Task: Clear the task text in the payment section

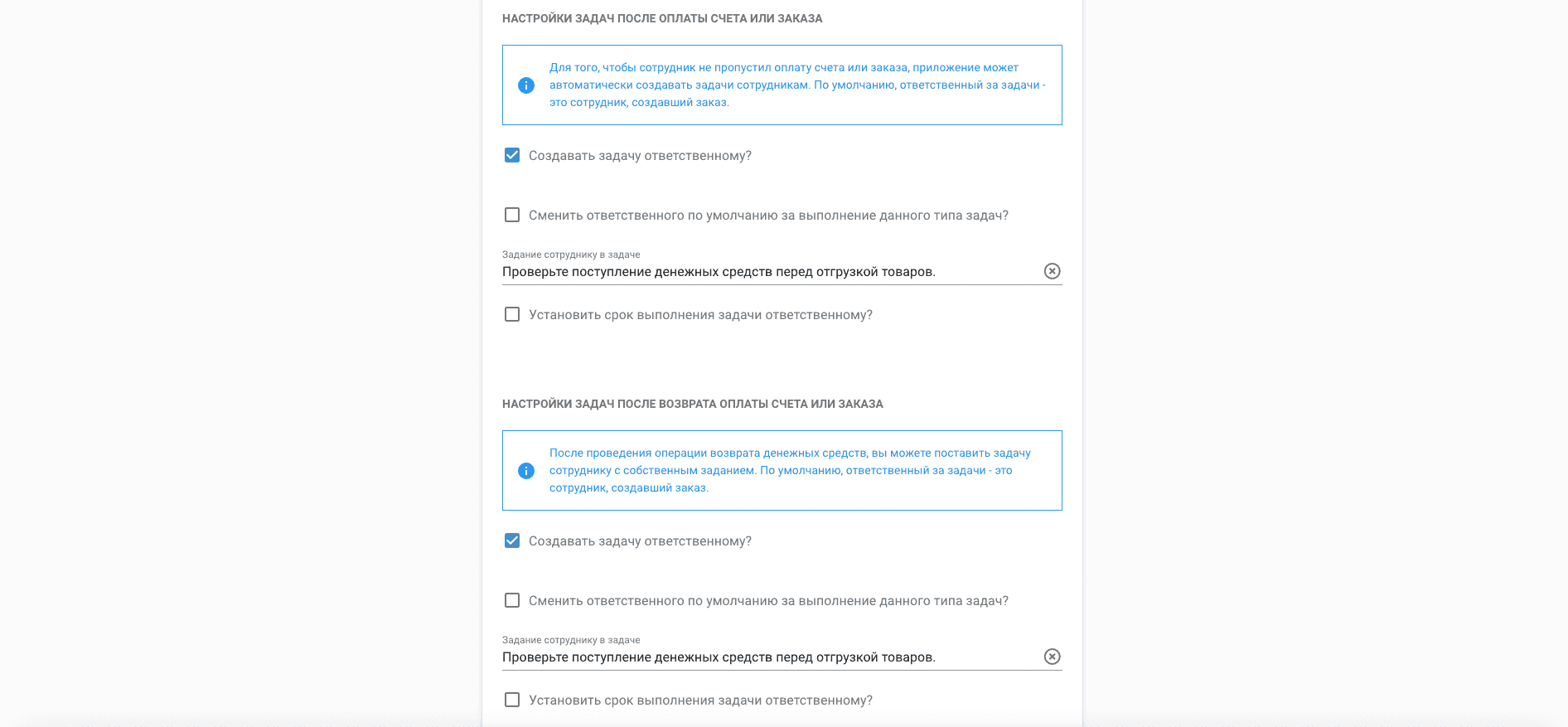Action: tap(1052, 271)
